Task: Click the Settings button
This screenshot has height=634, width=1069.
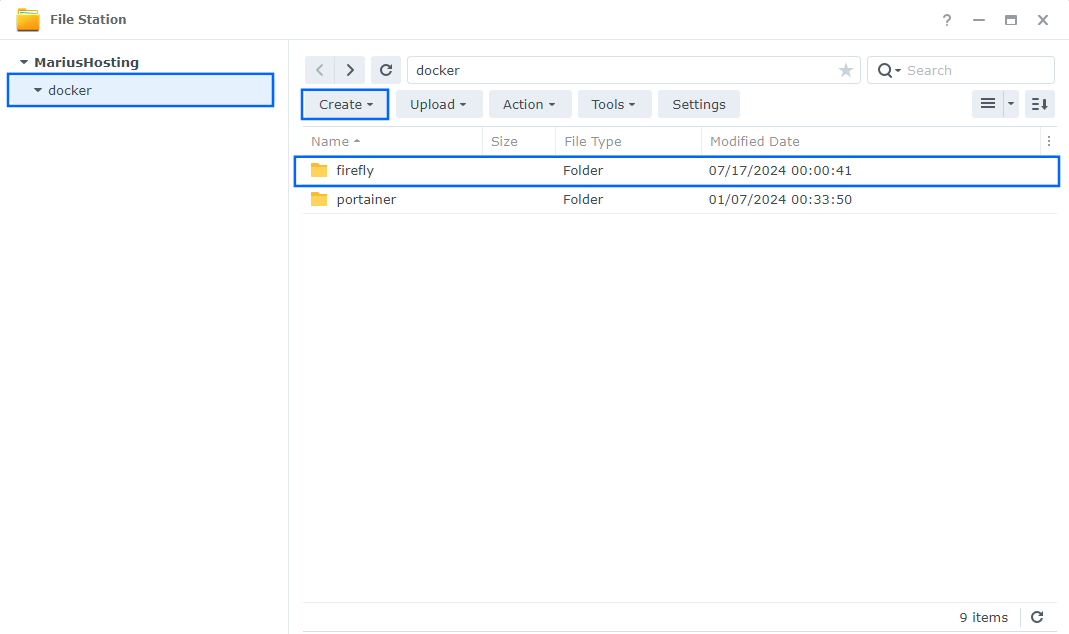Action: (x=698, y=104)
